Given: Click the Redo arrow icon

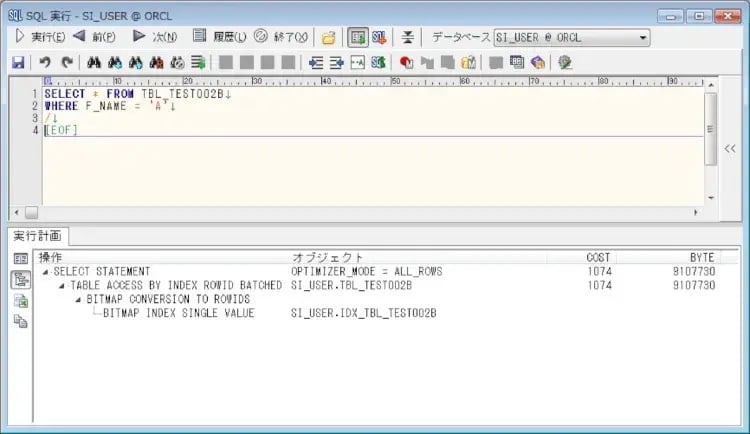Looking at the screenshot, I should [67, 62].
